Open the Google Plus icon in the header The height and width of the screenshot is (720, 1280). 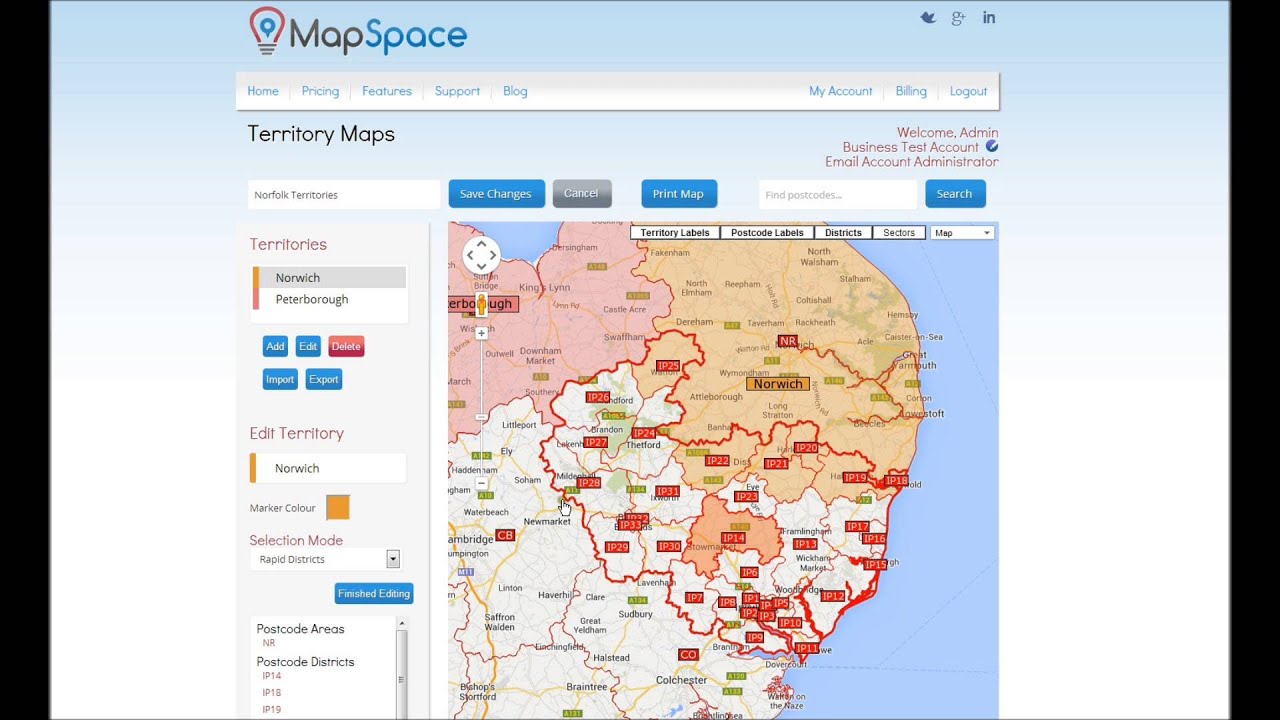(958, 18)
